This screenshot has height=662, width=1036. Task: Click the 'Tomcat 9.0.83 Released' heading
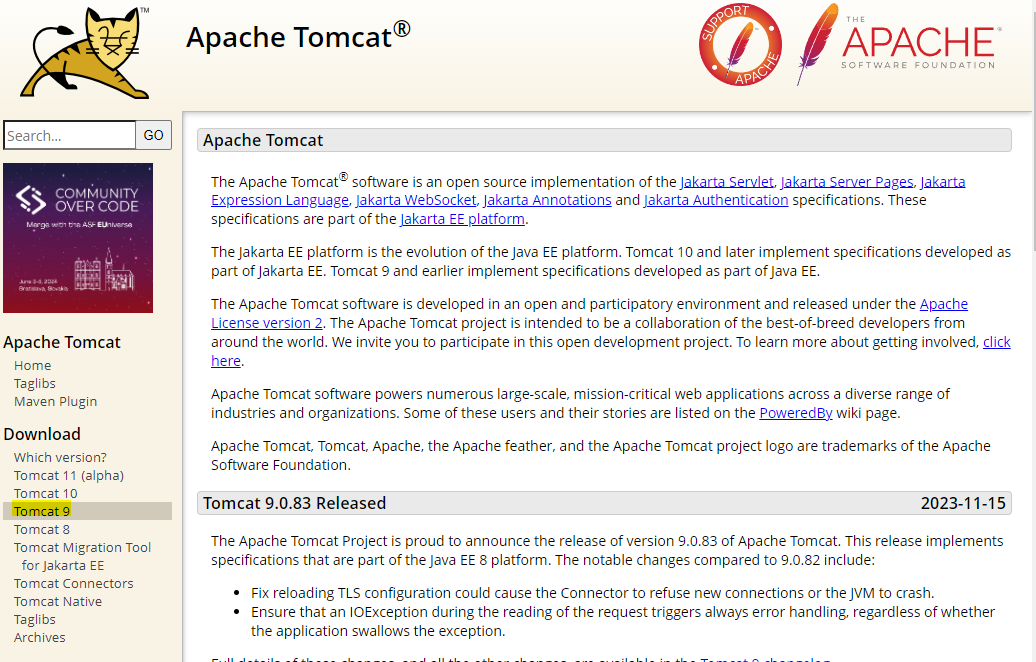tap(295, 503)
